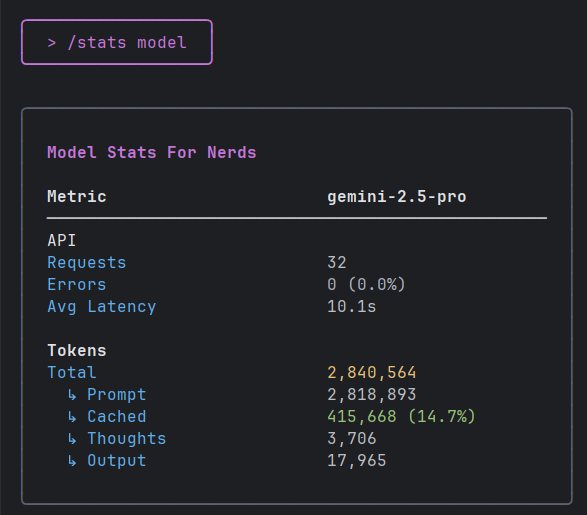Click the Thoughts value 3,706
Viewport: 587px width, 515px height.
pyautogui.click(x=352, y=439)
